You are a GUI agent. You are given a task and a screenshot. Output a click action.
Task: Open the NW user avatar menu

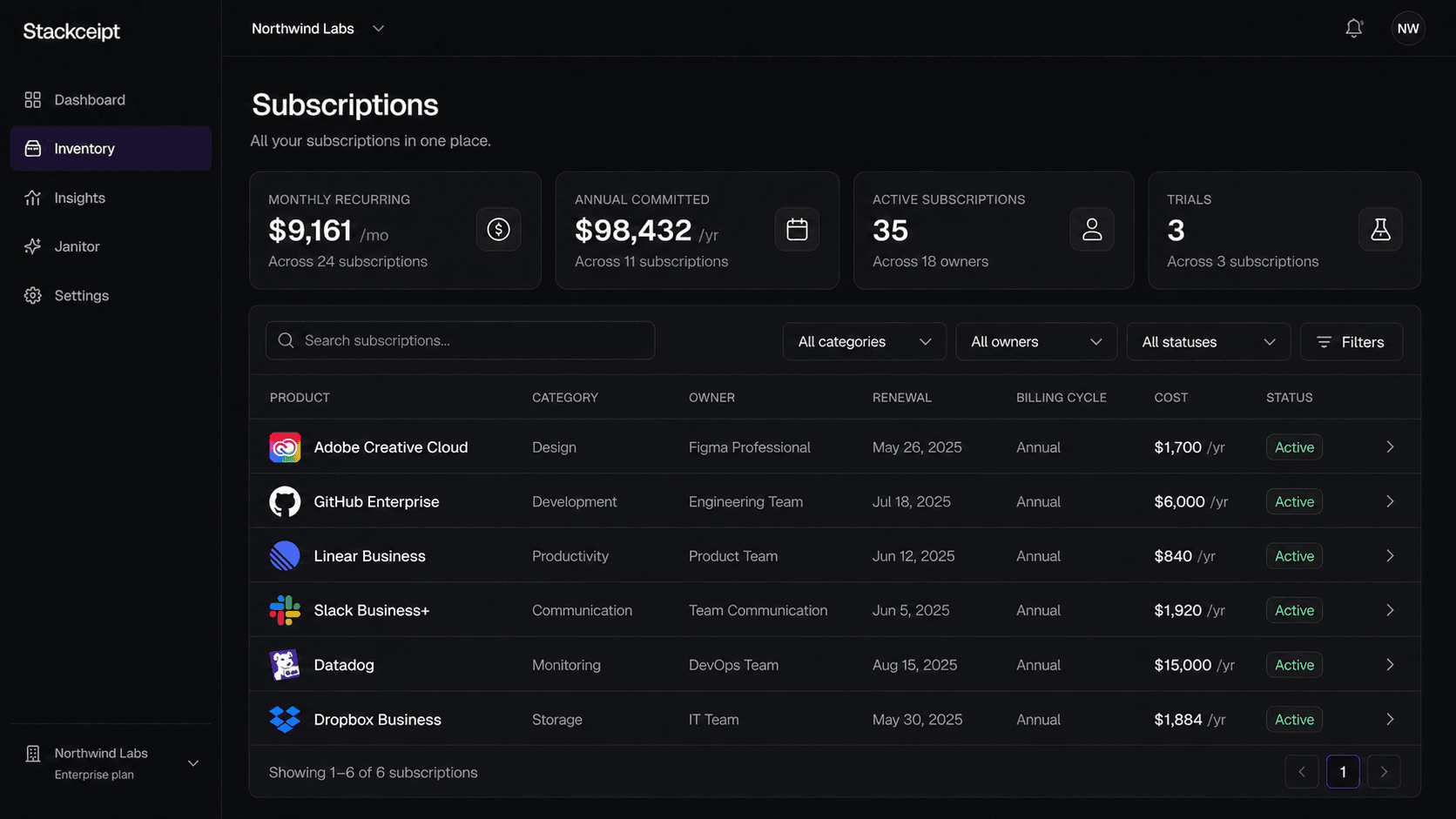coord(1407,29)
